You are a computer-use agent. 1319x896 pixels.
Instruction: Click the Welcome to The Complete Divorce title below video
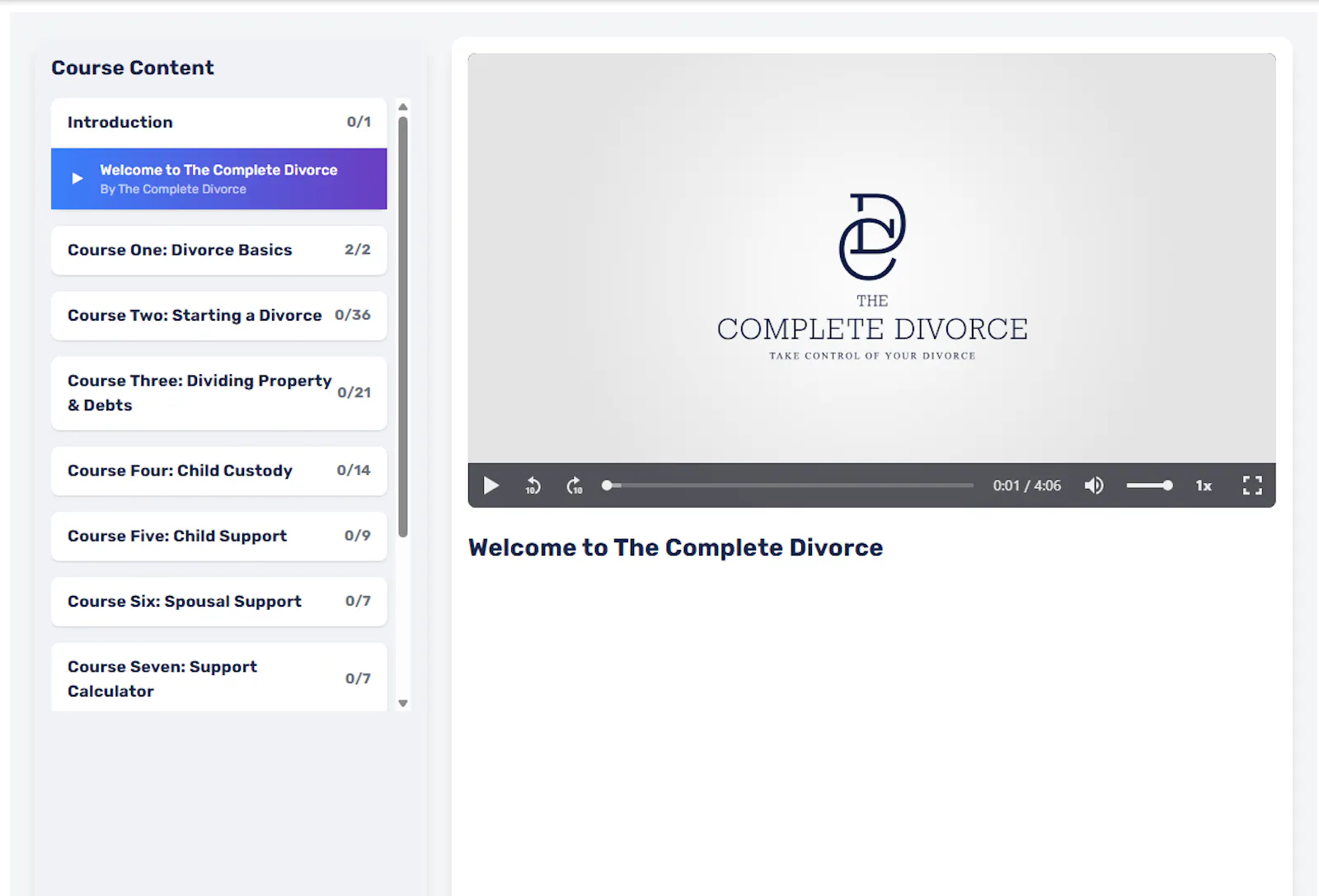coord(675,547)
